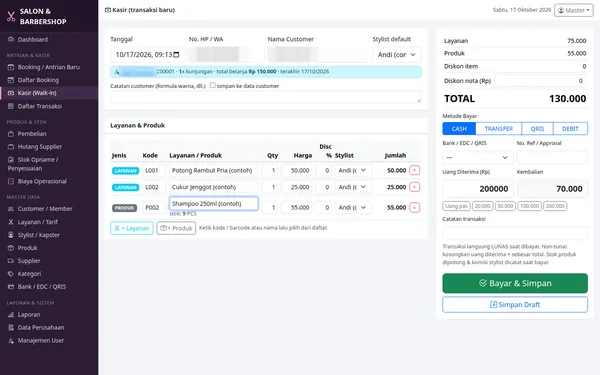
Task: Click the Kategori tag icon
Action: pyautogui.click(x=11, y=274)
